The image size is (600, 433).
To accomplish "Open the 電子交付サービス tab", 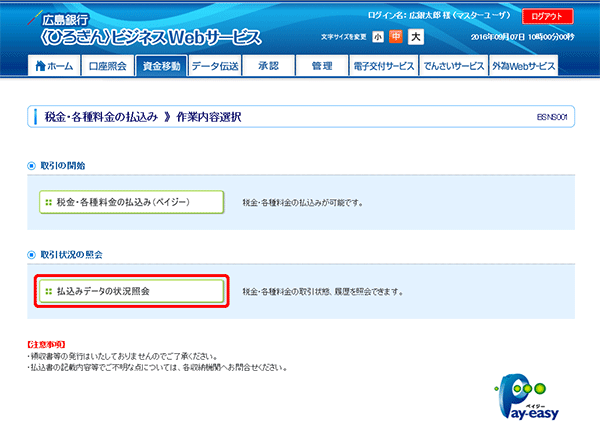I will pos(384,66).
